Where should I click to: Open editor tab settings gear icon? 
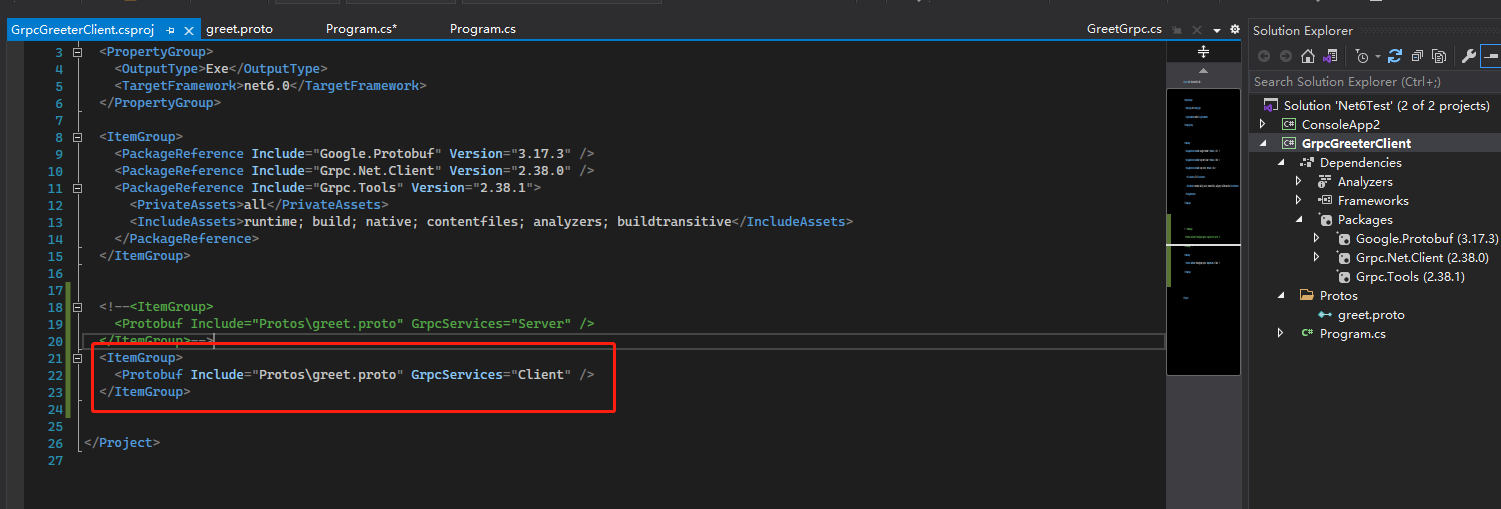[1235, 29]
